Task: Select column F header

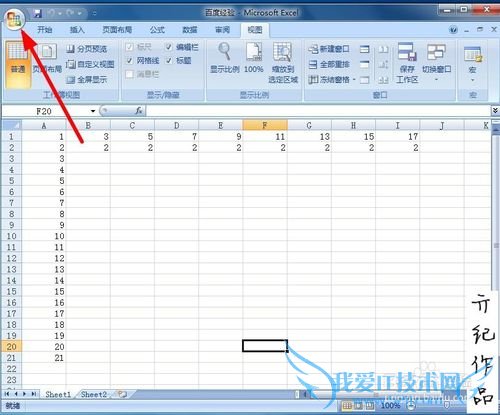Action: pos(265,125)
